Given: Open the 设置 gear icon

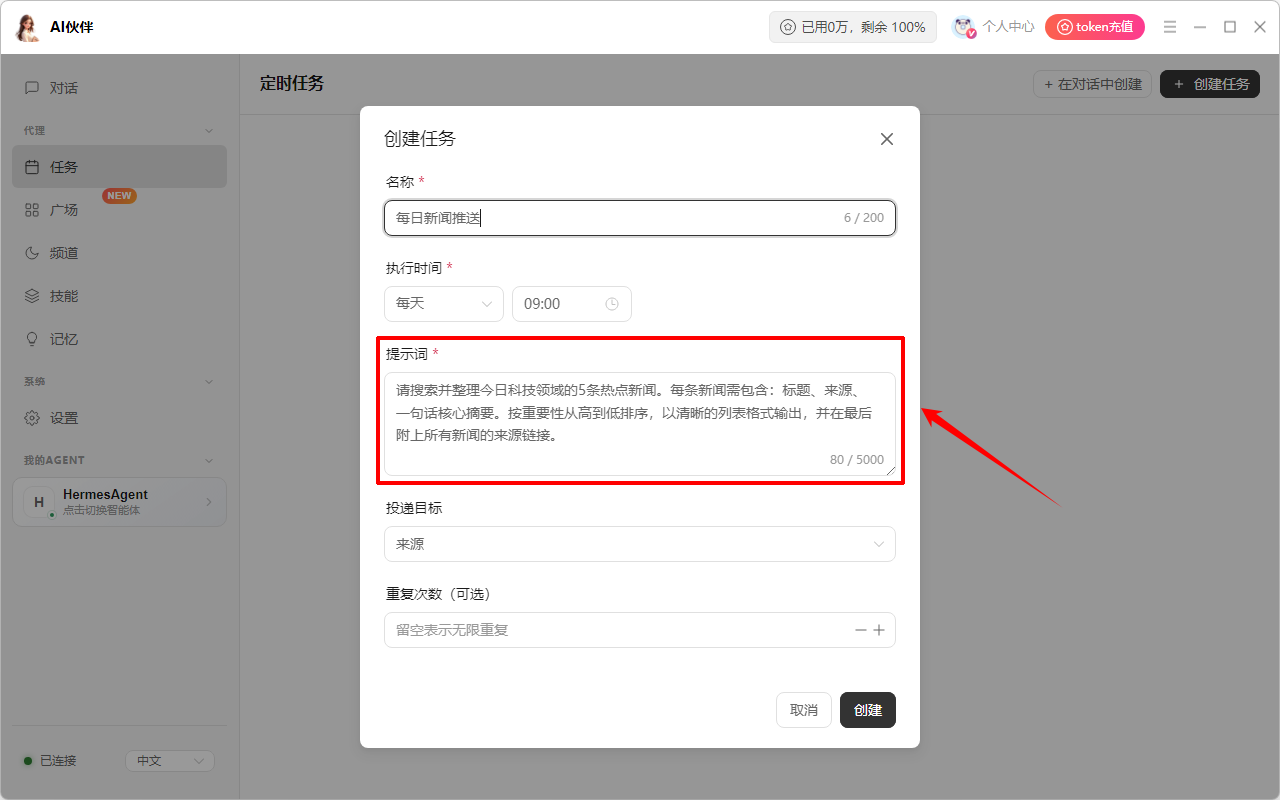Looking at the screenshot, I should pos(32,418).
